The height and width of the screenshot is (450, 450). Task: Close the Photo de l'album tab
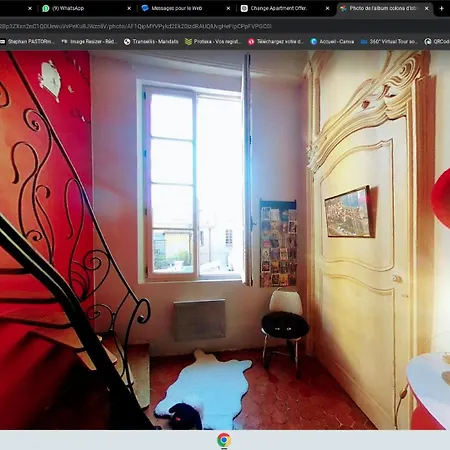point(427,8)
